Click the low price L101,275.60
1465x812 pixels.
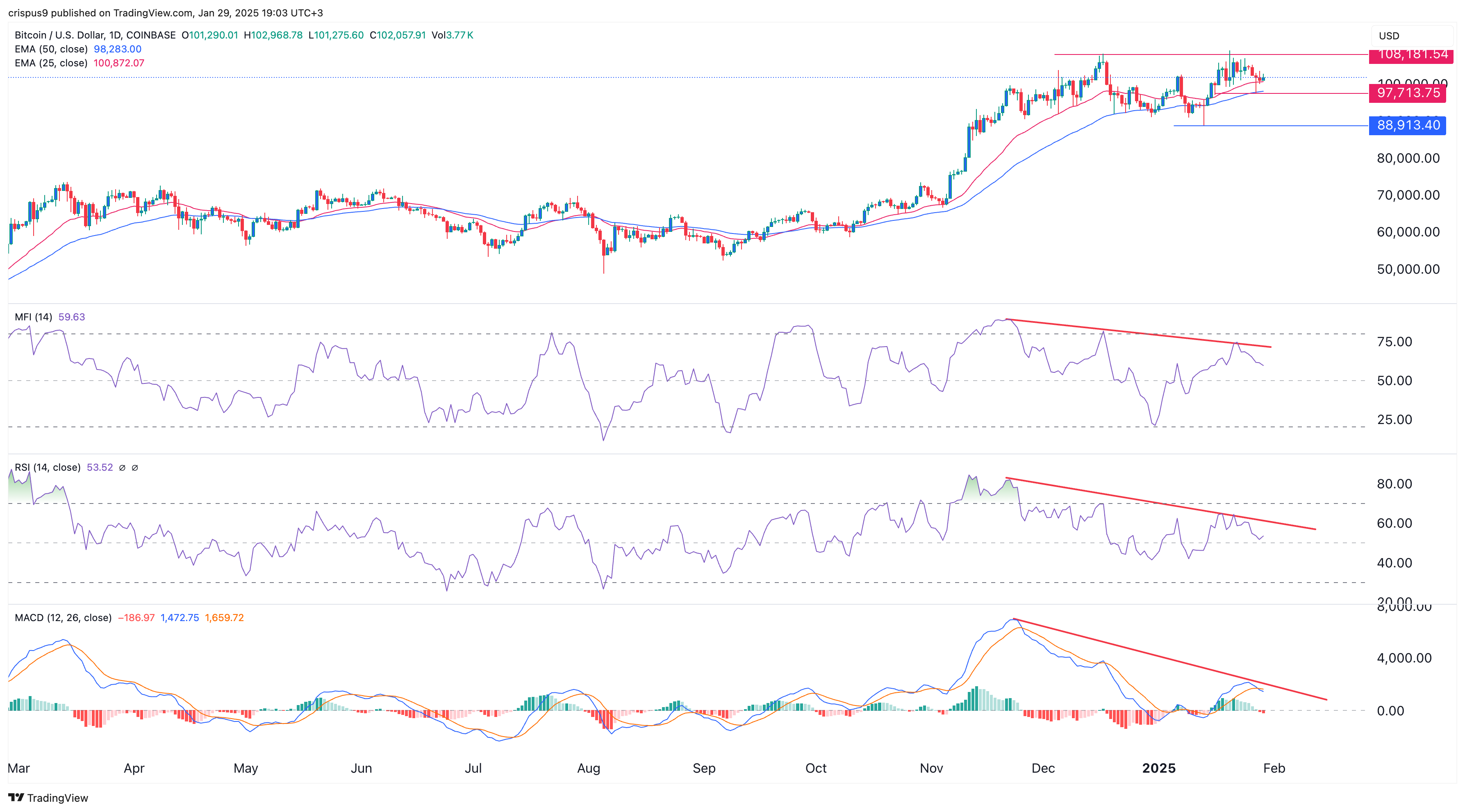(x=336, y=35)
